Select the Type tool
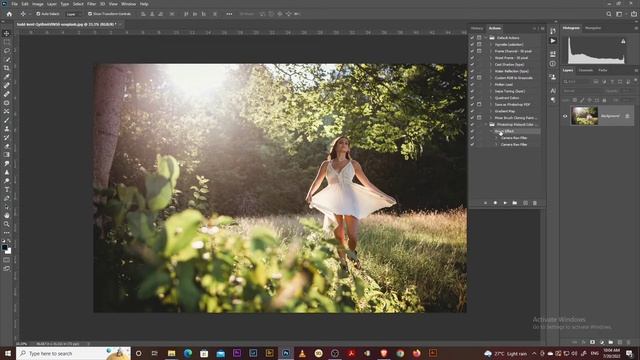 point(7,189)
